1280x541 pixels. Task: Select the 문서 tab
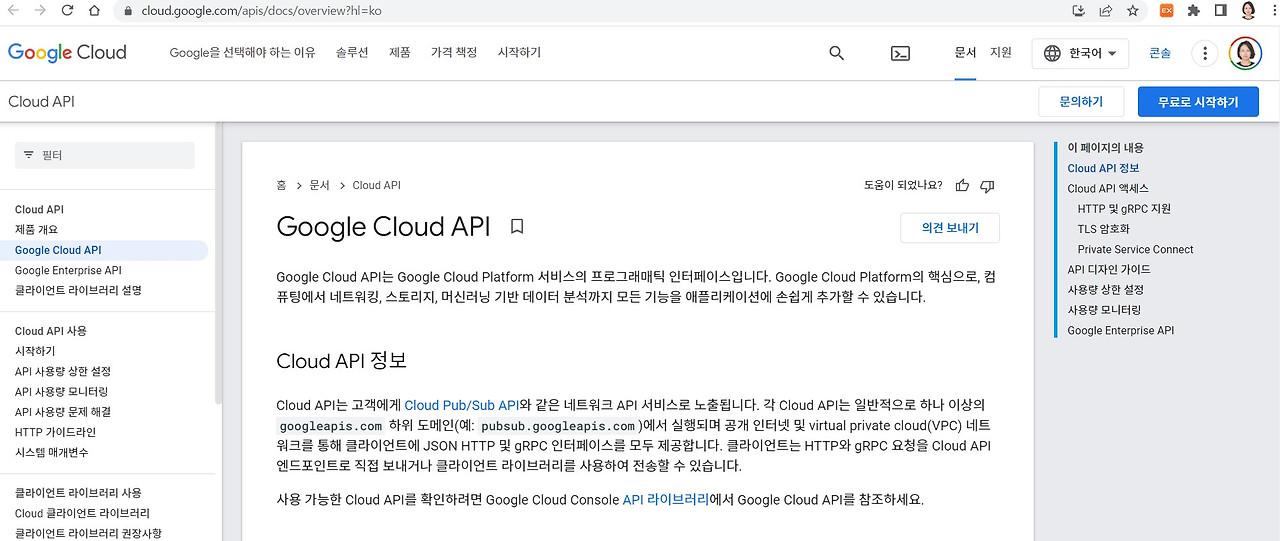click(x=965, y=53)
